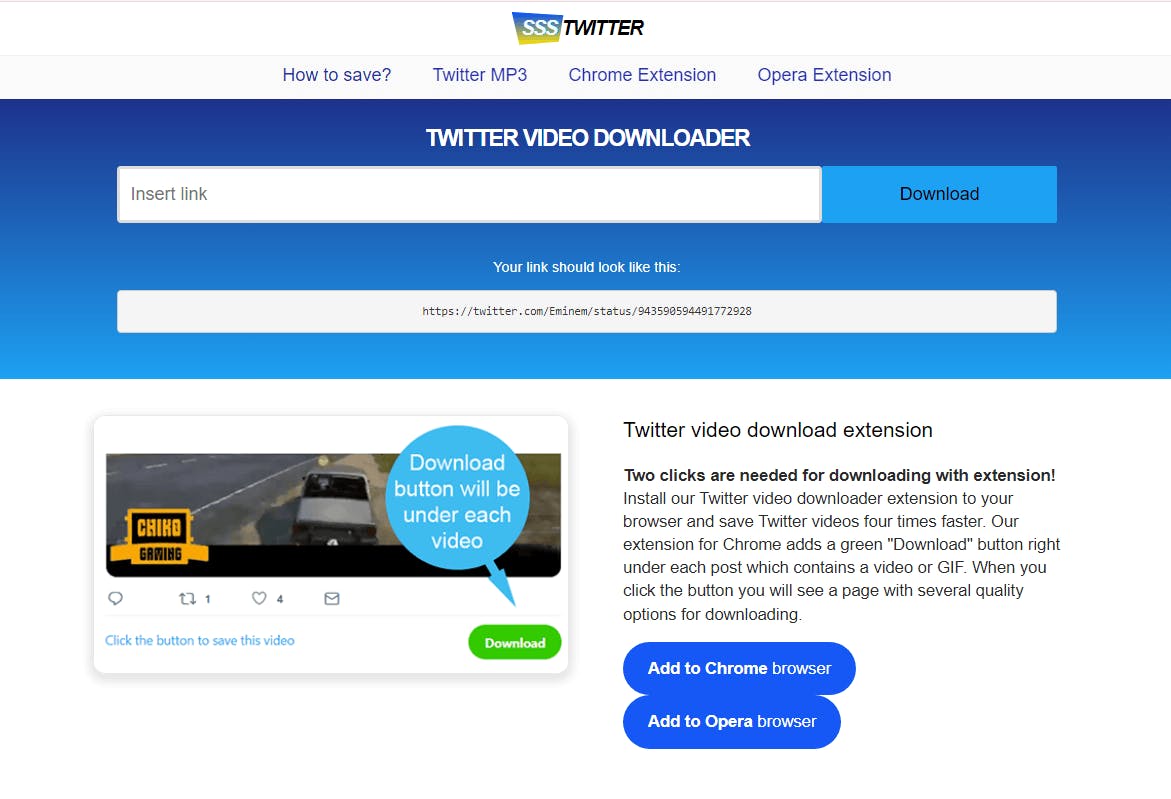This screenshot has height=799, width=1171.
Task: Click the Chiko Gaming logo badge
Action: click(159, 536)
